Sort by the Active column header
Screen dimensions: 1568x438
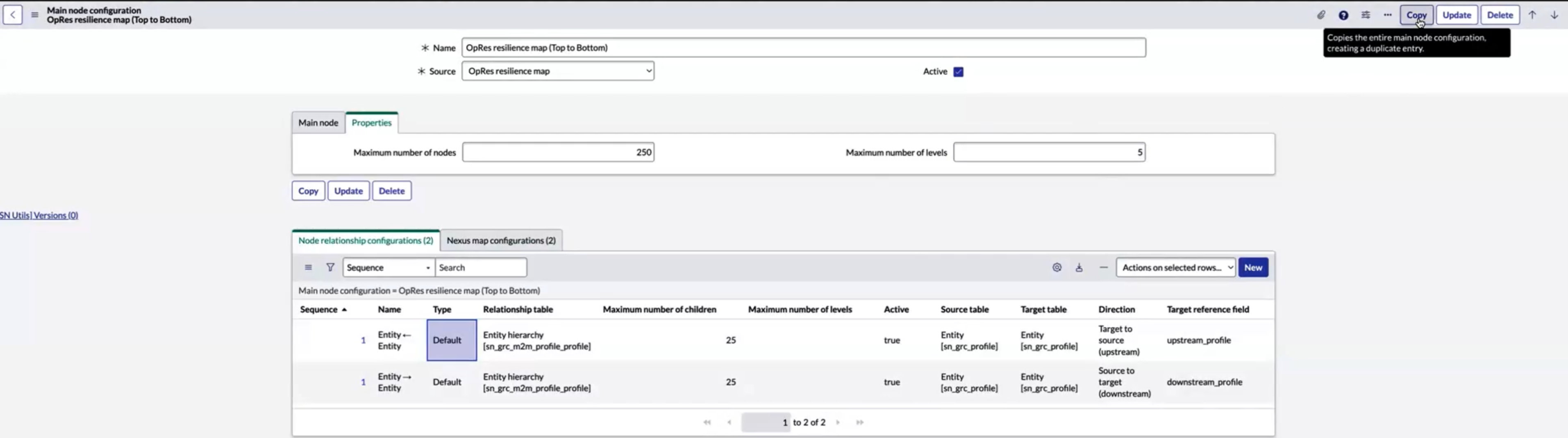pyautogui.click(x=896, y=310)
